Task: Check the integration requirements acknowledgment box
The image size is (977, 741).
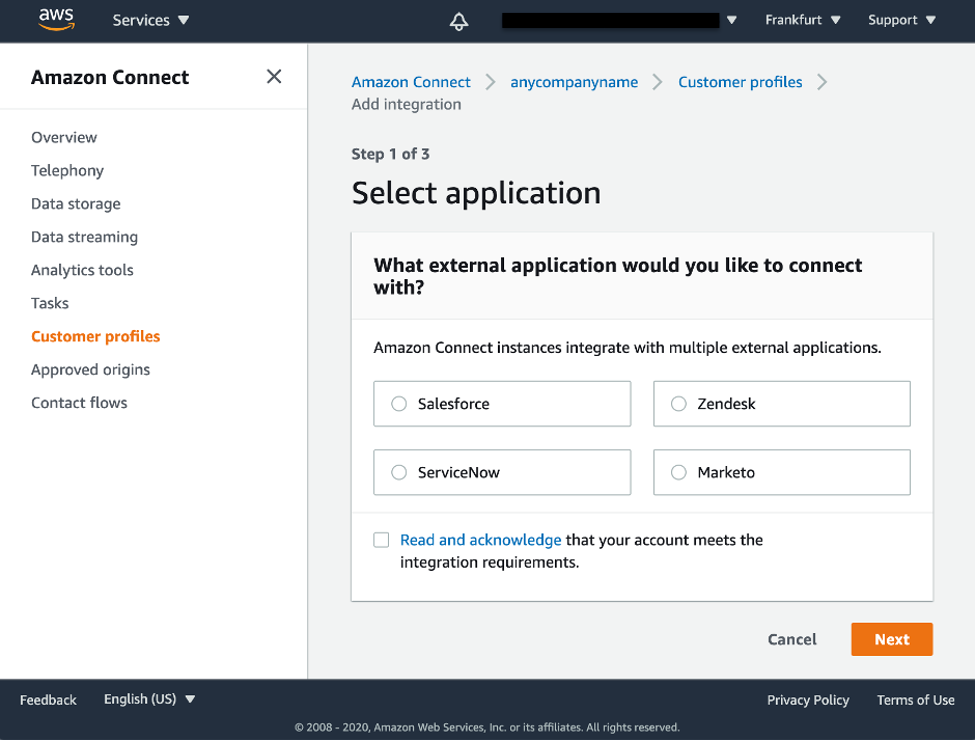Action: click(381, 540)
